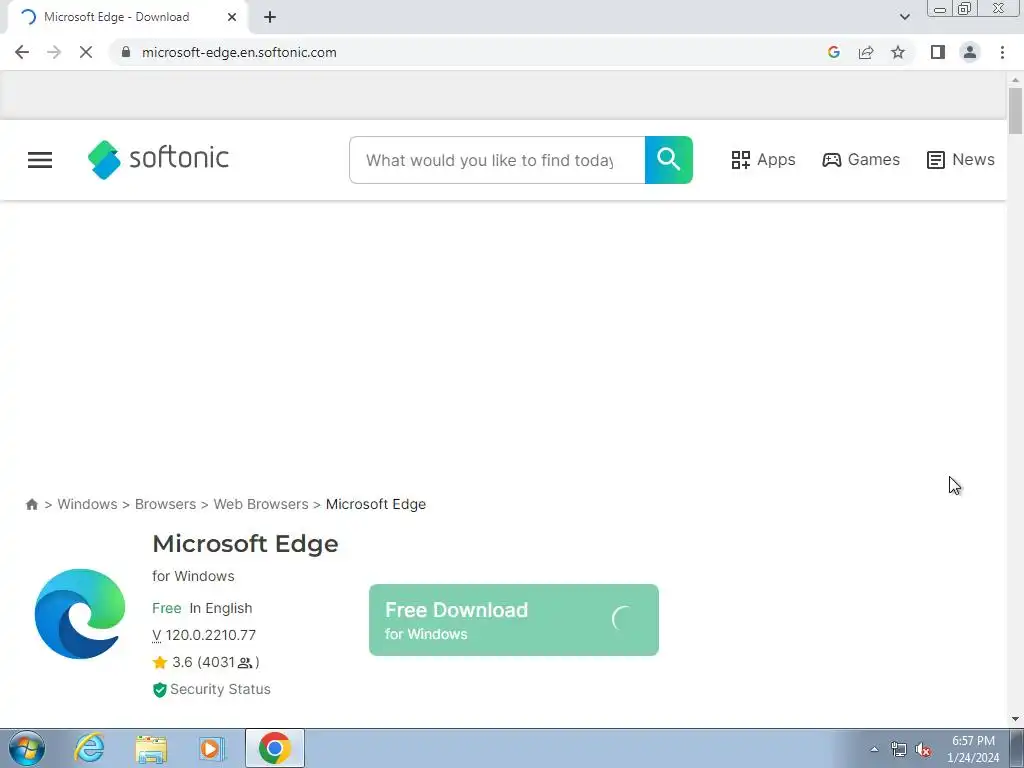Share this page icon
The height and width of the screenshot is (768, 1024).
pyautogui.click(x=866, y=52)
